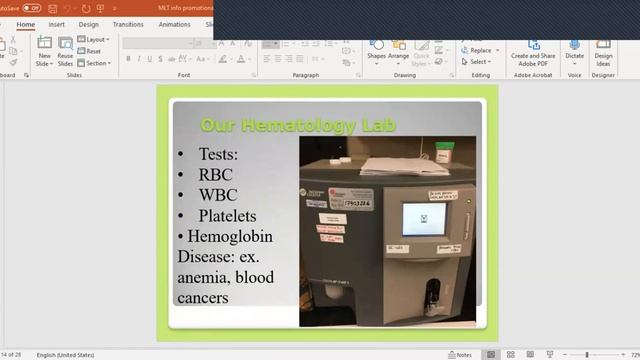
Task: Toggle Underline formatting
Action: pos(150,59)
